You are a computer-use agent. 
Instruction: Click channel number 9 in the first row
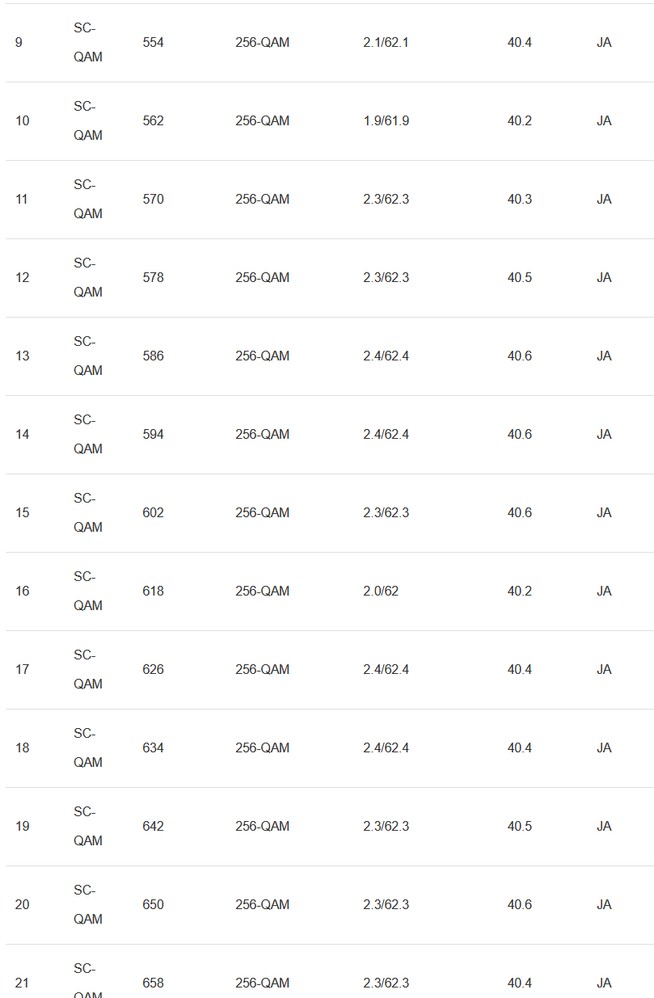[x=19, y=43]
